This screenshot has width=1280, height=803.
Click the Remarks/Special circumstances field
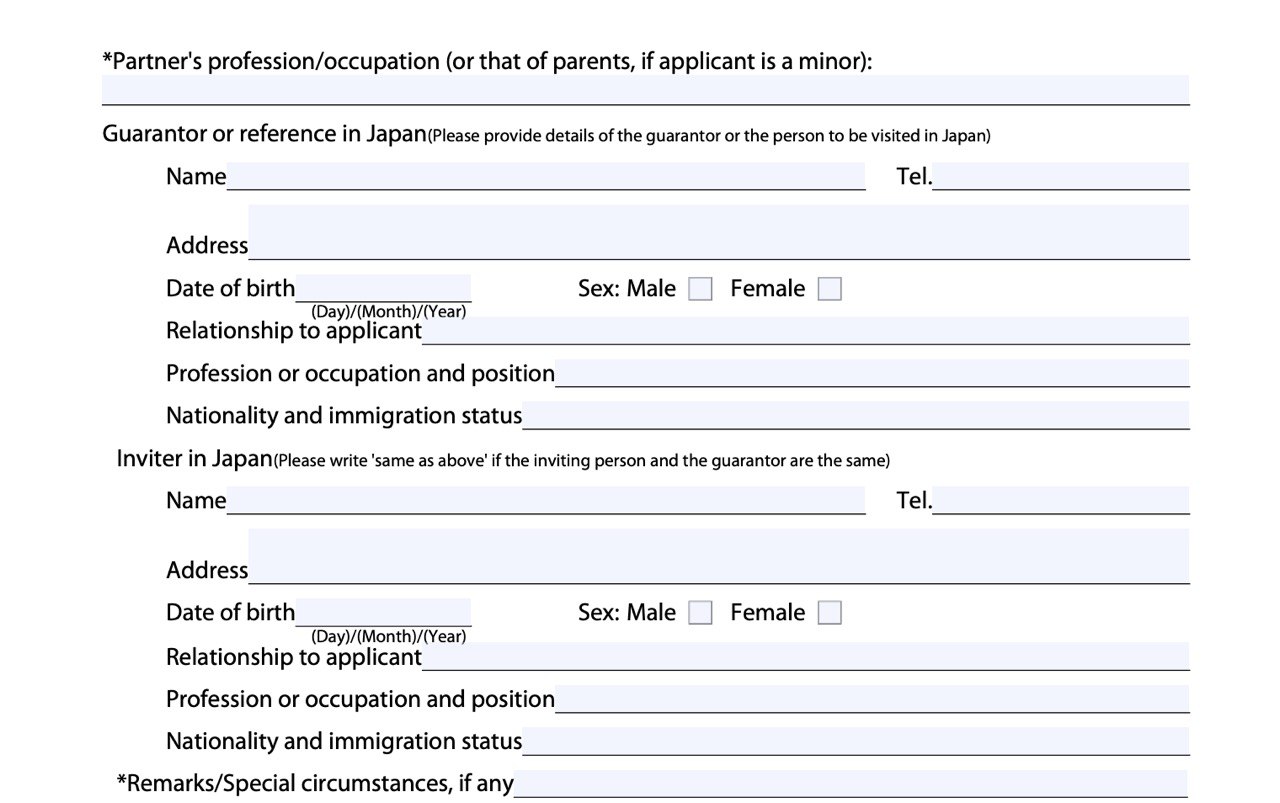coord(850,783)
